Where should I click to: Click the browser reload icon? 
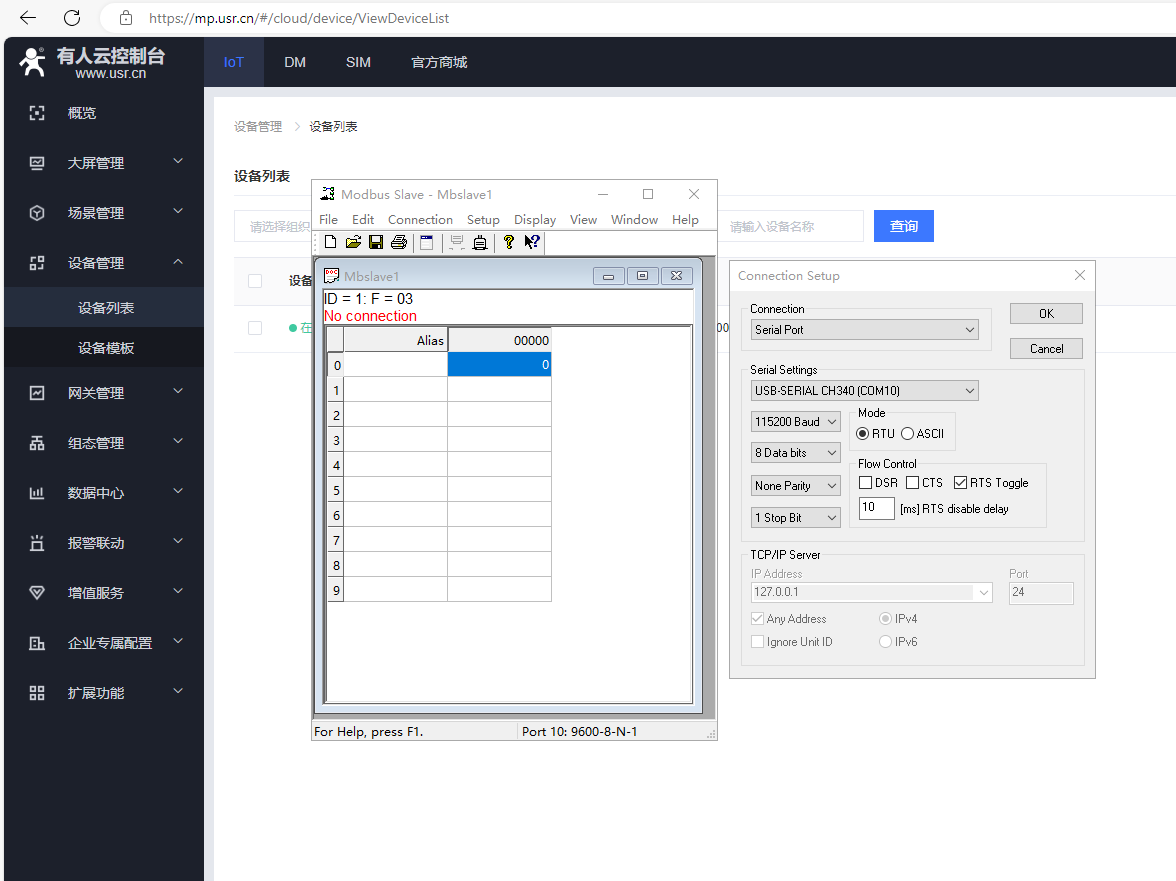point(72,18)
